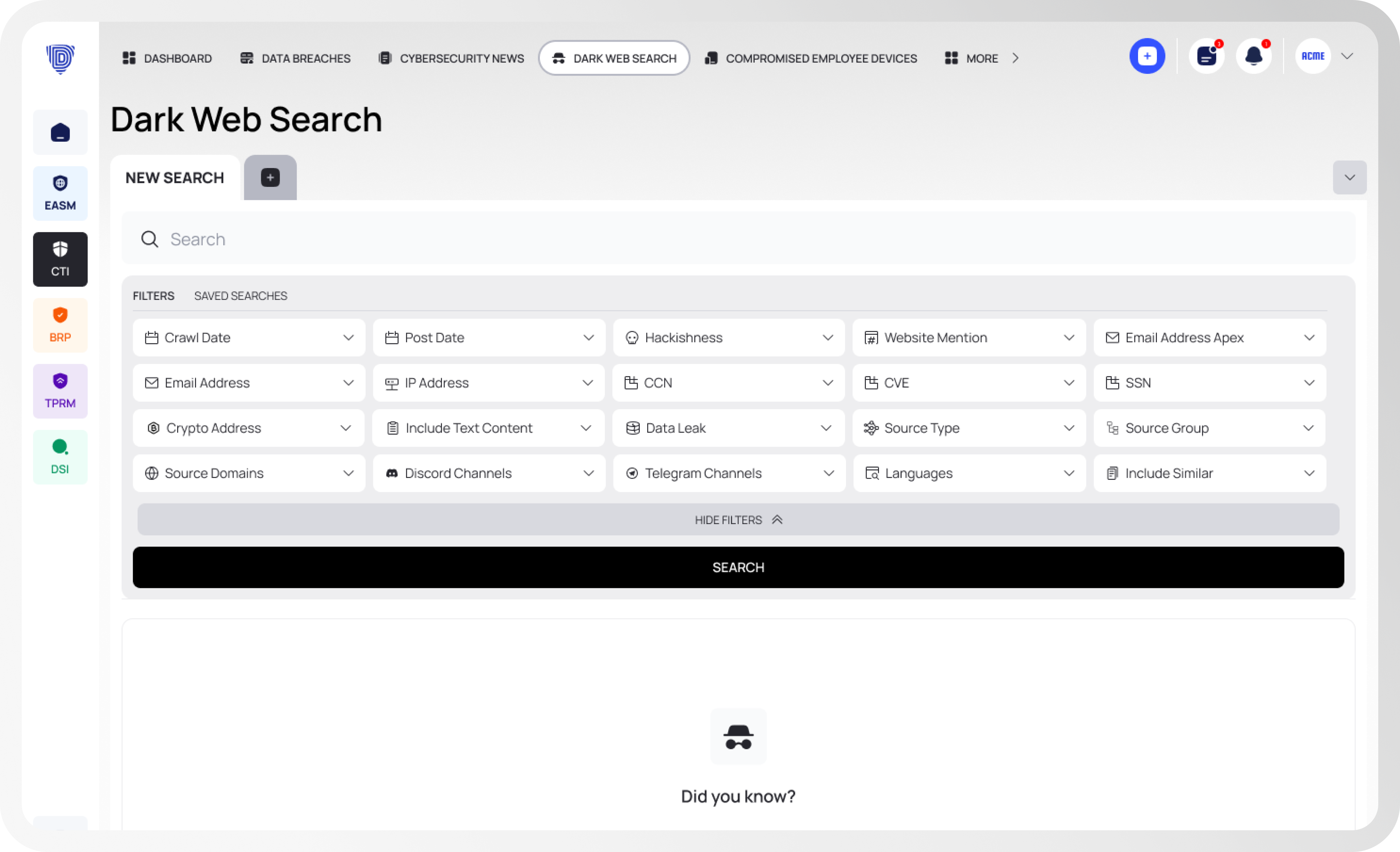
Task: Click the black Search button
Action: 738,567
